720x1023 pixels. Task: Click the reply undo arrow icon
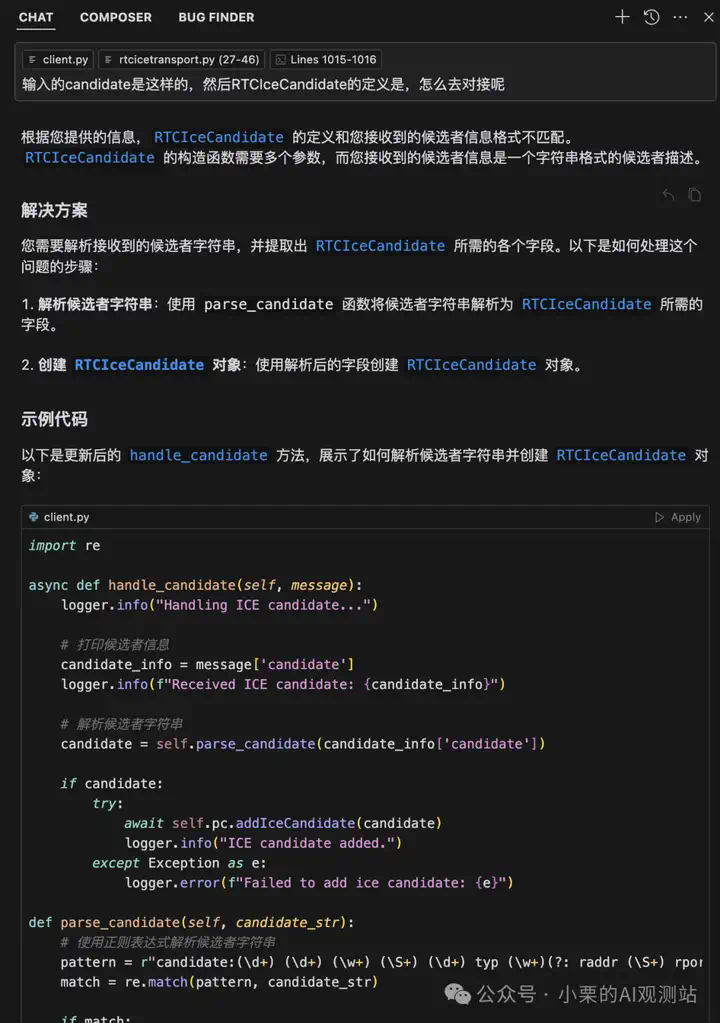pos(668,194)
